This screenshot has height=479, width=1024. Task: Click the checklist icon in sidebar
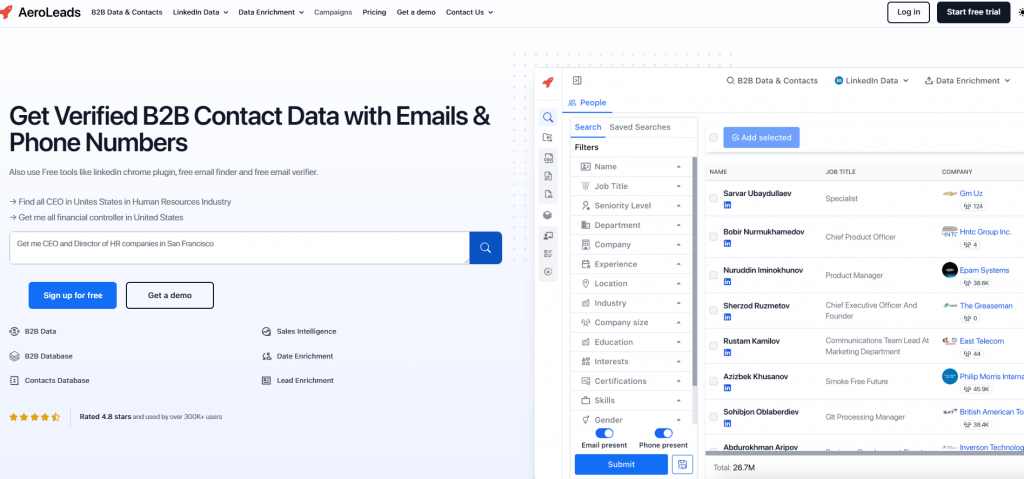point(548,254)
